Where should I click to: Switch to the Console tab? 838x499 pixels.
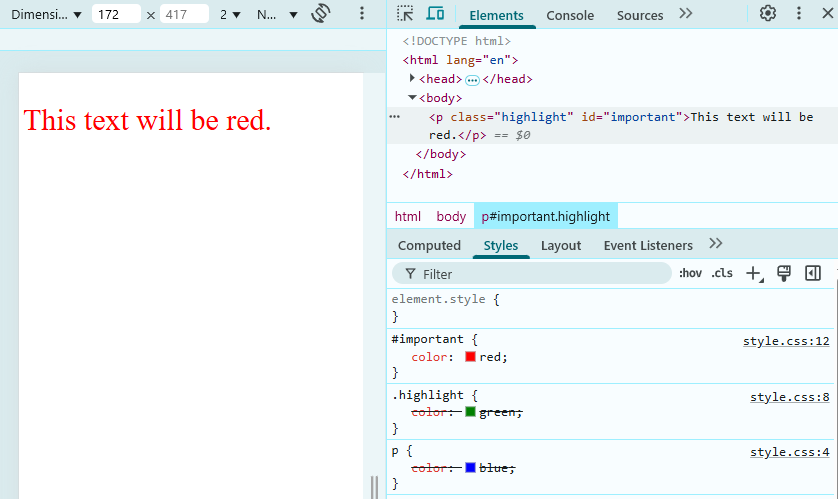point(570,15)
